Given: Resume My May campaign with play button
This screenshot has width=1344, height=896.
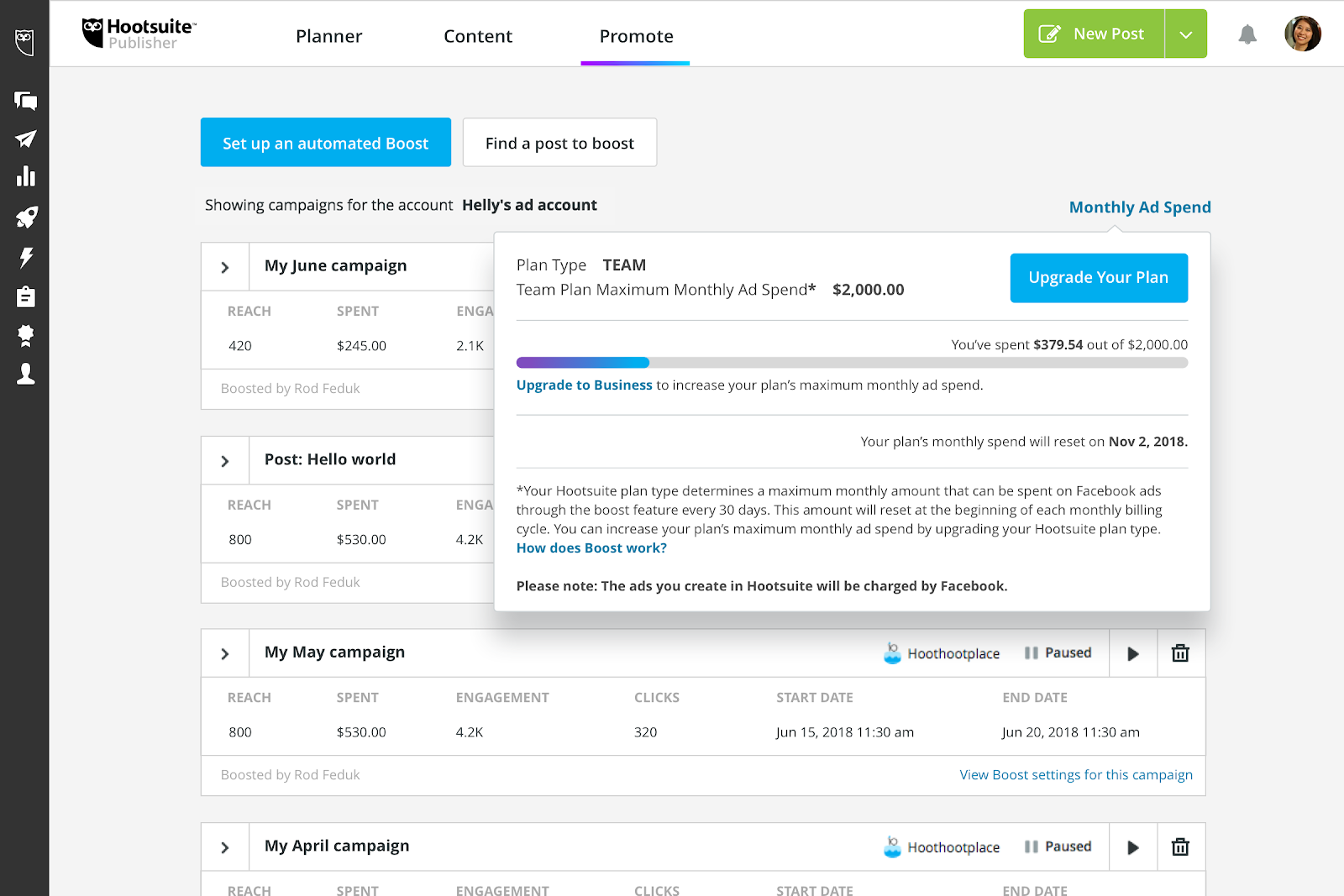Looking at the screenshot, I should point(1132,653).
